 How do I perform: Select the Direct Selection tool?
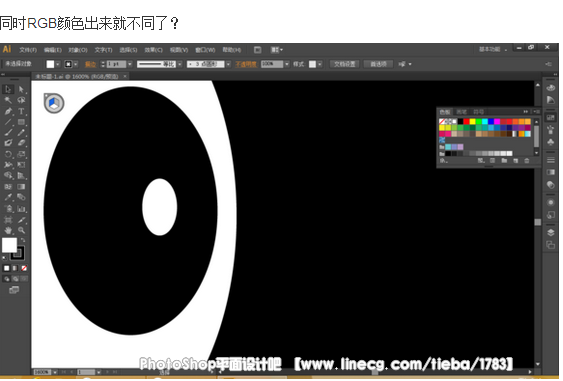[x=21, y=89]
